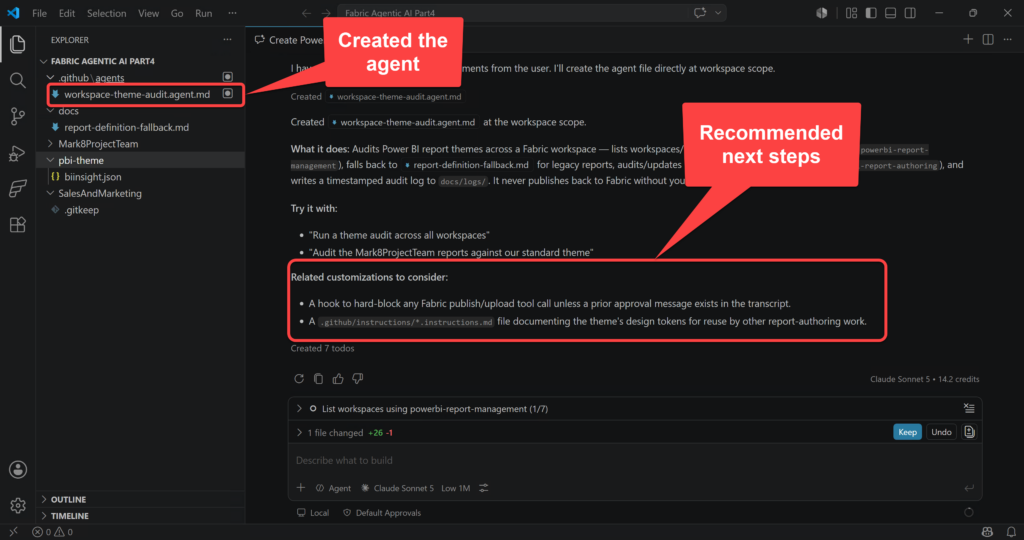
Task: Click the remote window icon in status bar
Action: coord(13,532)
